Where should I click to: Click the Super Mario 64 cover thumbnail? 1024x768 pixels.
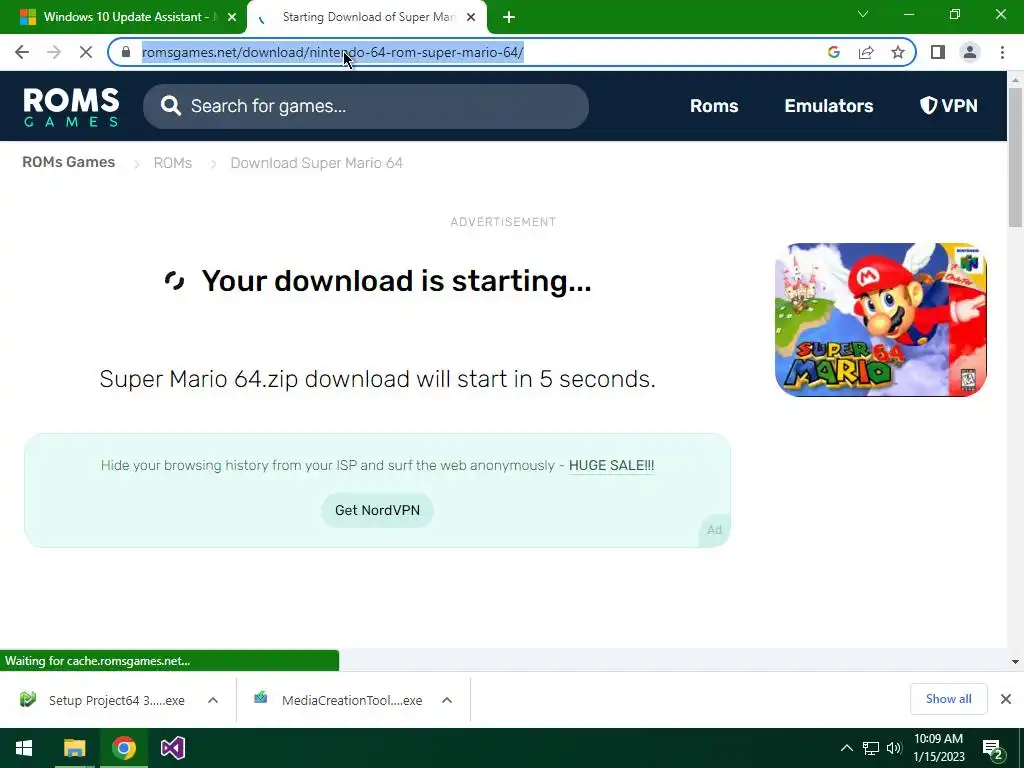(x=880, y=319)
